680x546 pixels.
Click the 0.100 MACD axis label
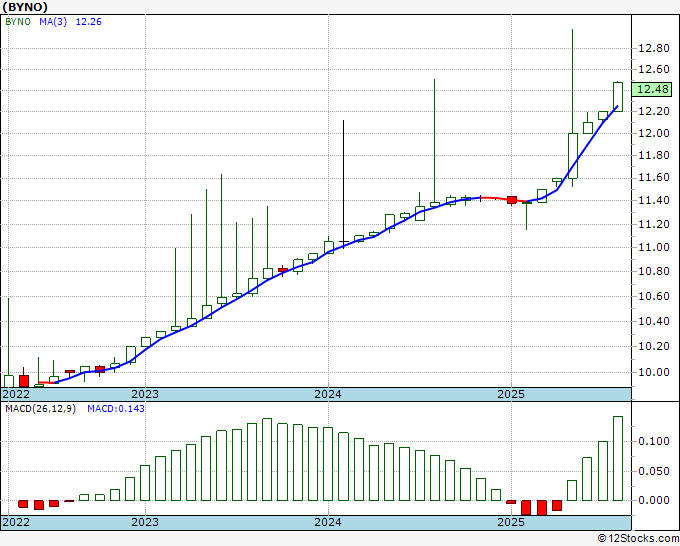click(654, 441)
